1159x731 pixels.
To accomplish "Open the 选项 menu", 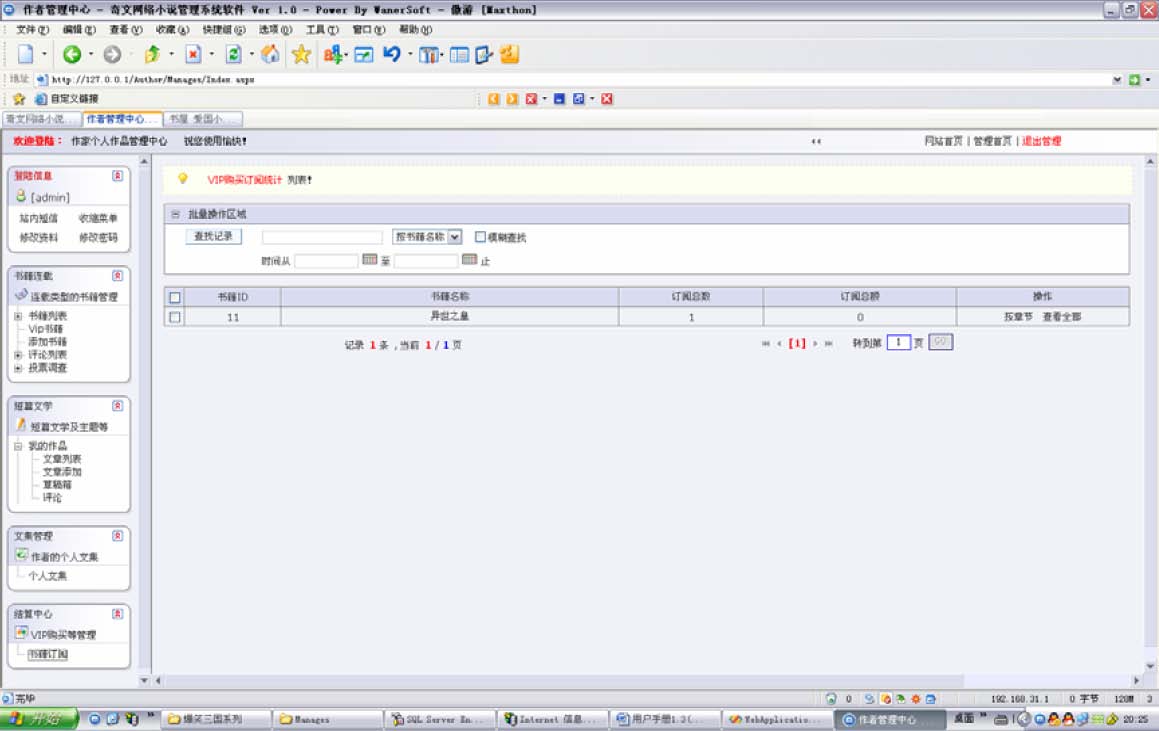I will coord(275,30).
